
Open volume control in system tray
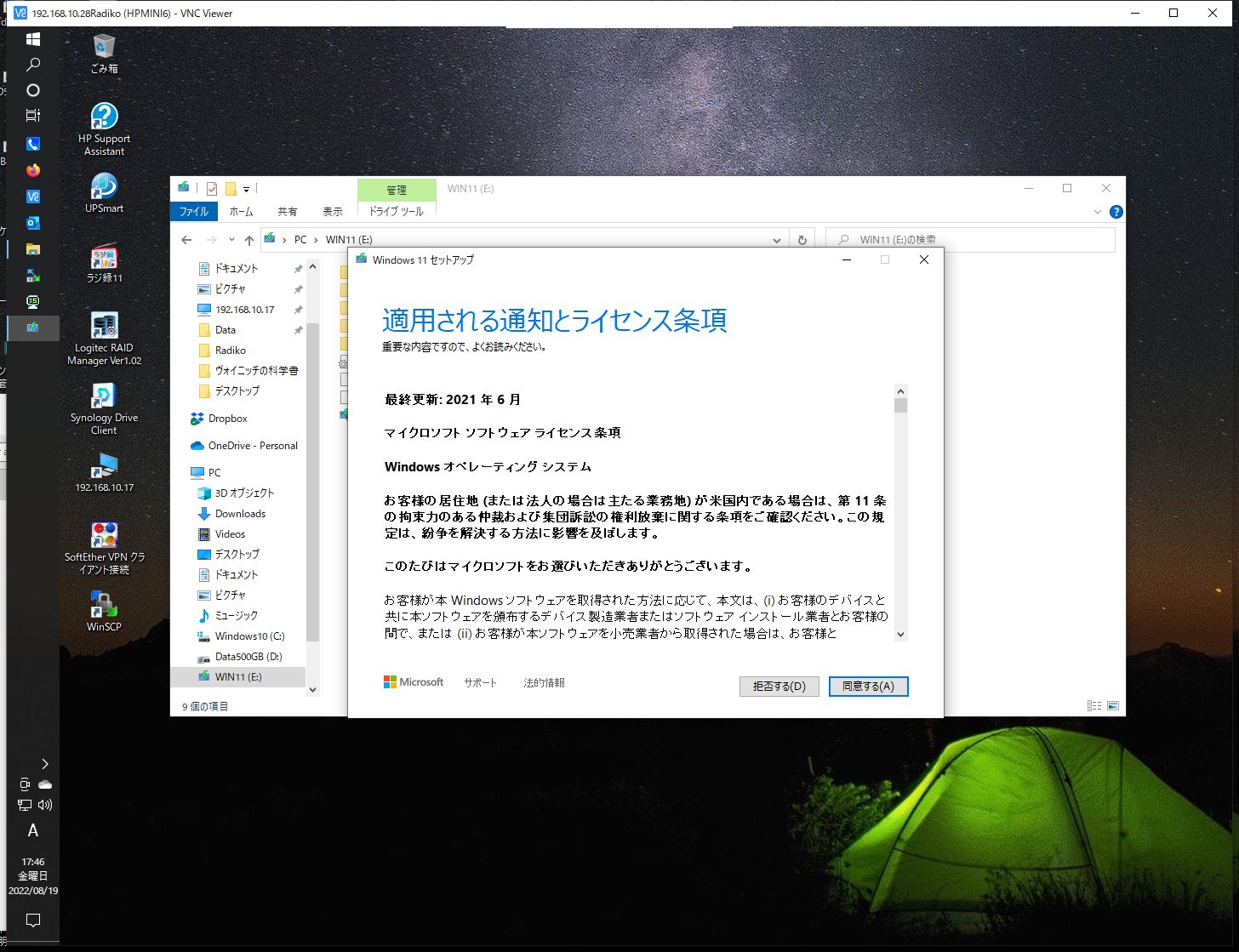[45, 805]
